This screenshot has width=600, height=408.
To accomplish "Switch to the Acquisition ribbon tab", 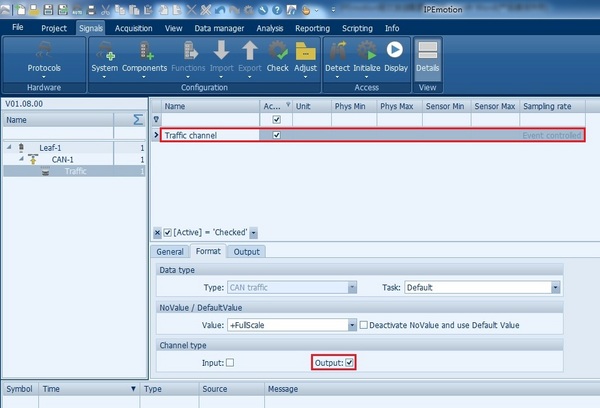I will tap(134, 28).
